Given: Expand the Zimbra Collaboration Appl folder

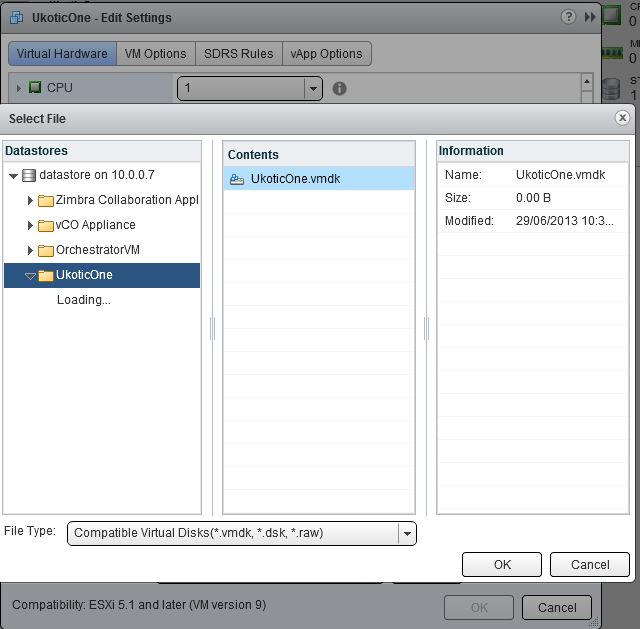Looking at the screenshot, I should click(x=30, y=200).
